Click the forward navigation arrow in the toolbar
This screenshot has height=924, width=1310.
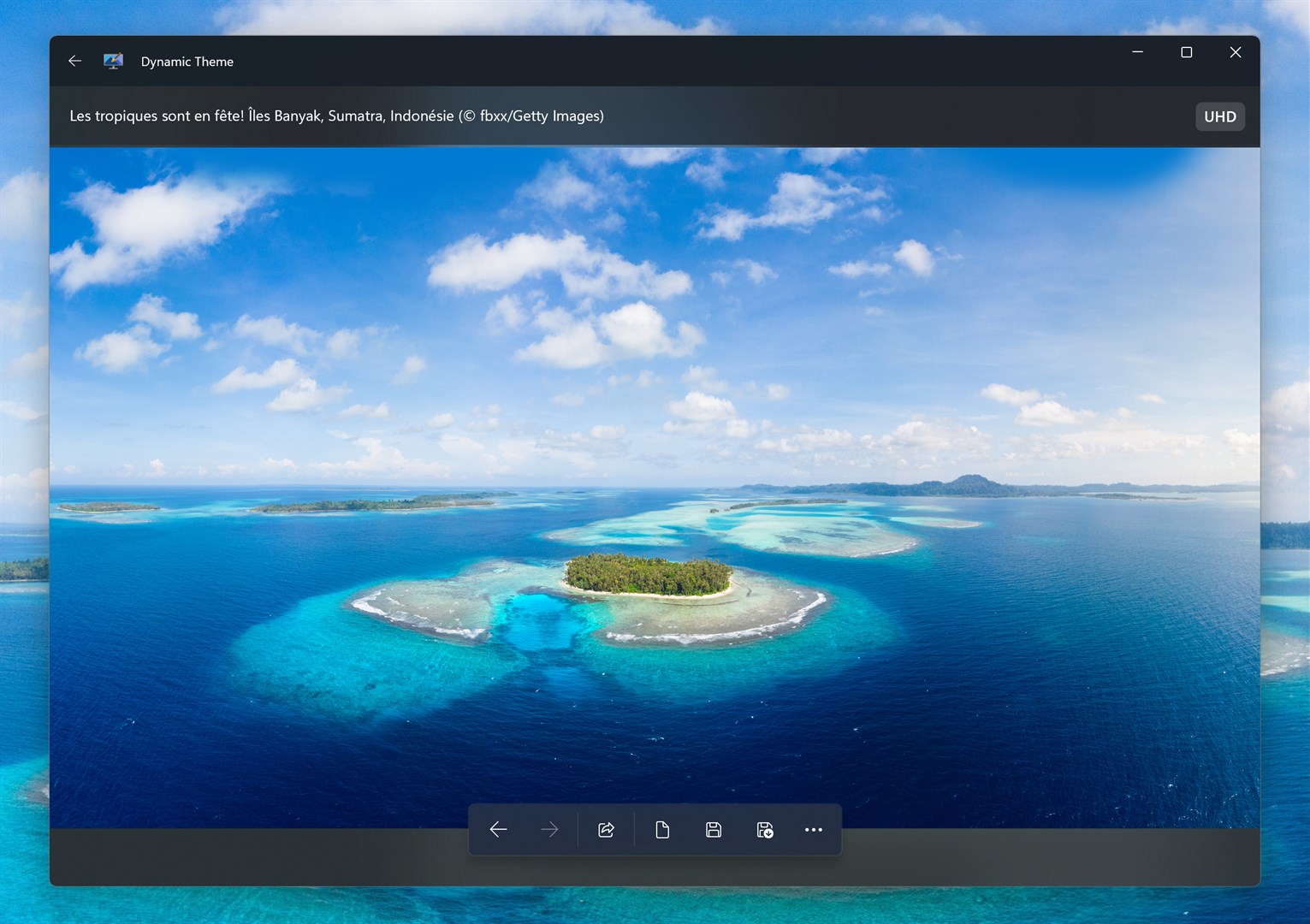click(549, 829)
